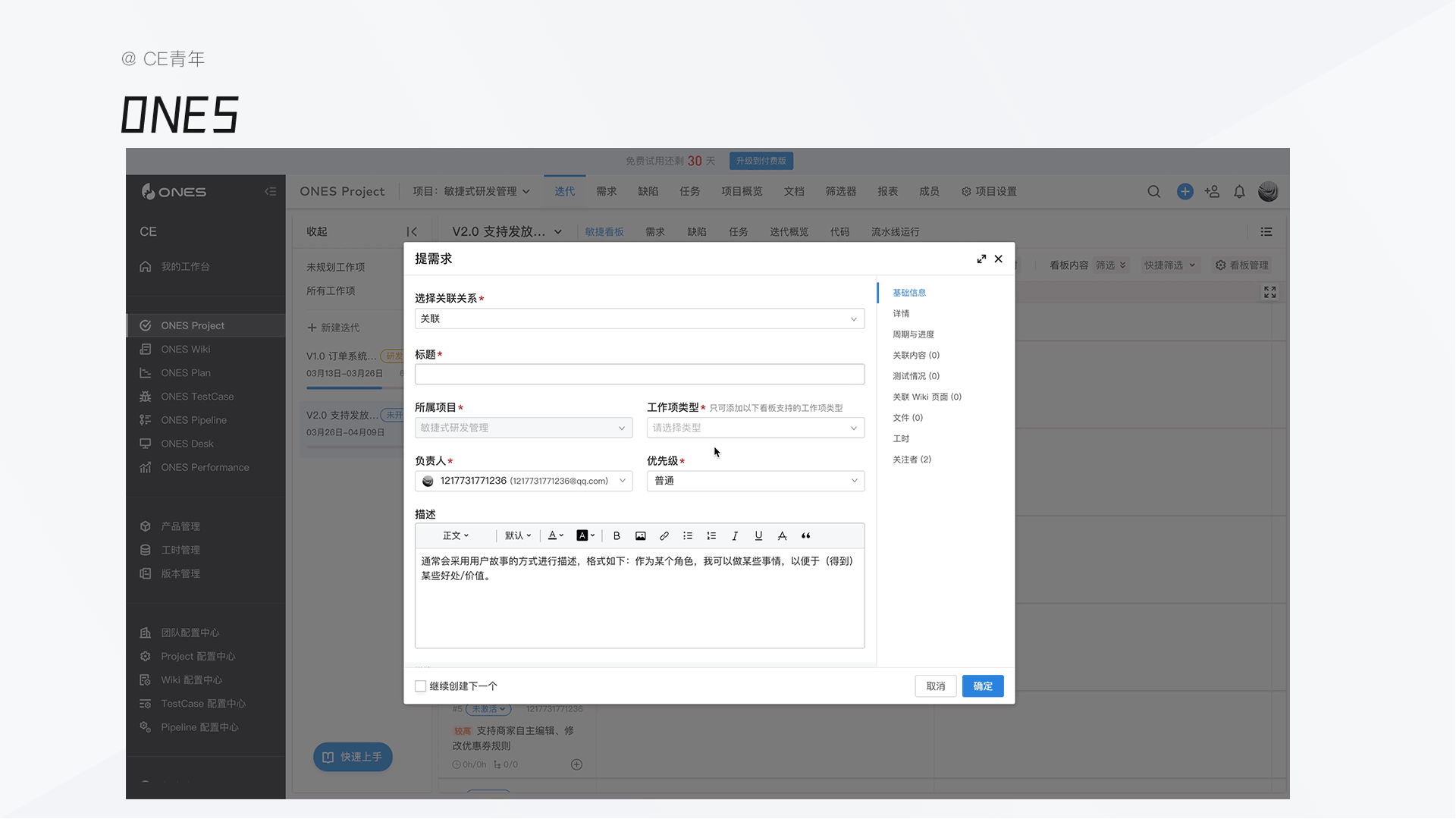
Task: Expand the 提需求 dialog to fullscreen
Action: coord(981,259)
